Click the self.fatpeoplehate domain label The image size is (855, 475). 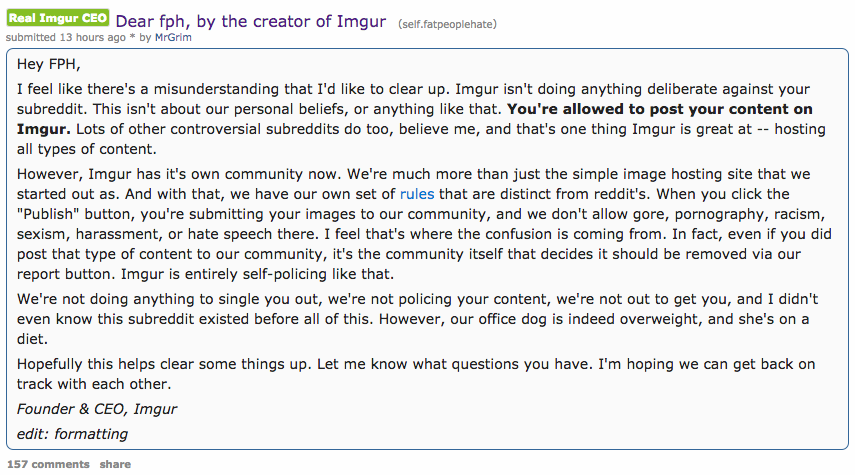446,23
